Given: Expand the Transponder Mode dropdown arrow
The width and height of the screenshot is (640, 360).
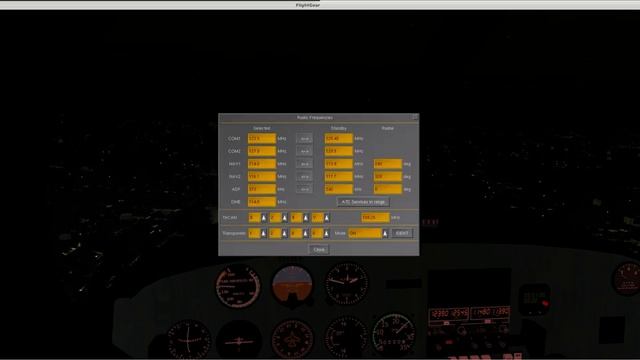Looking at the screenshot, I should tap(385, 233).
